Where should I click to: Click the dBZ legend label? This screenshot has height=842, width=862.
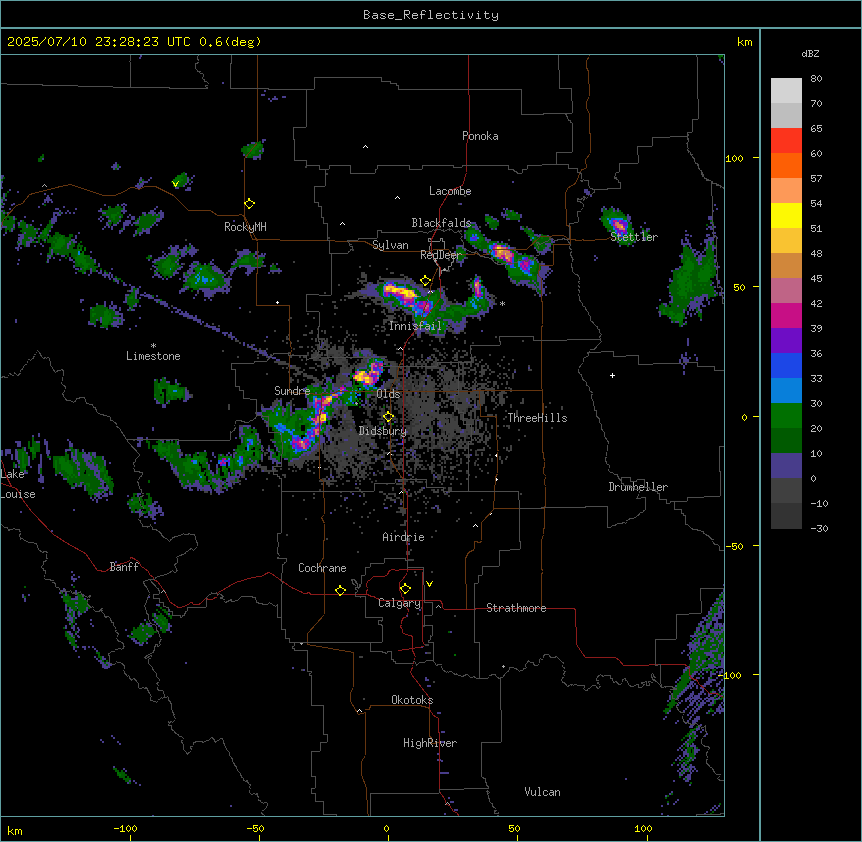tap(810, 54)
